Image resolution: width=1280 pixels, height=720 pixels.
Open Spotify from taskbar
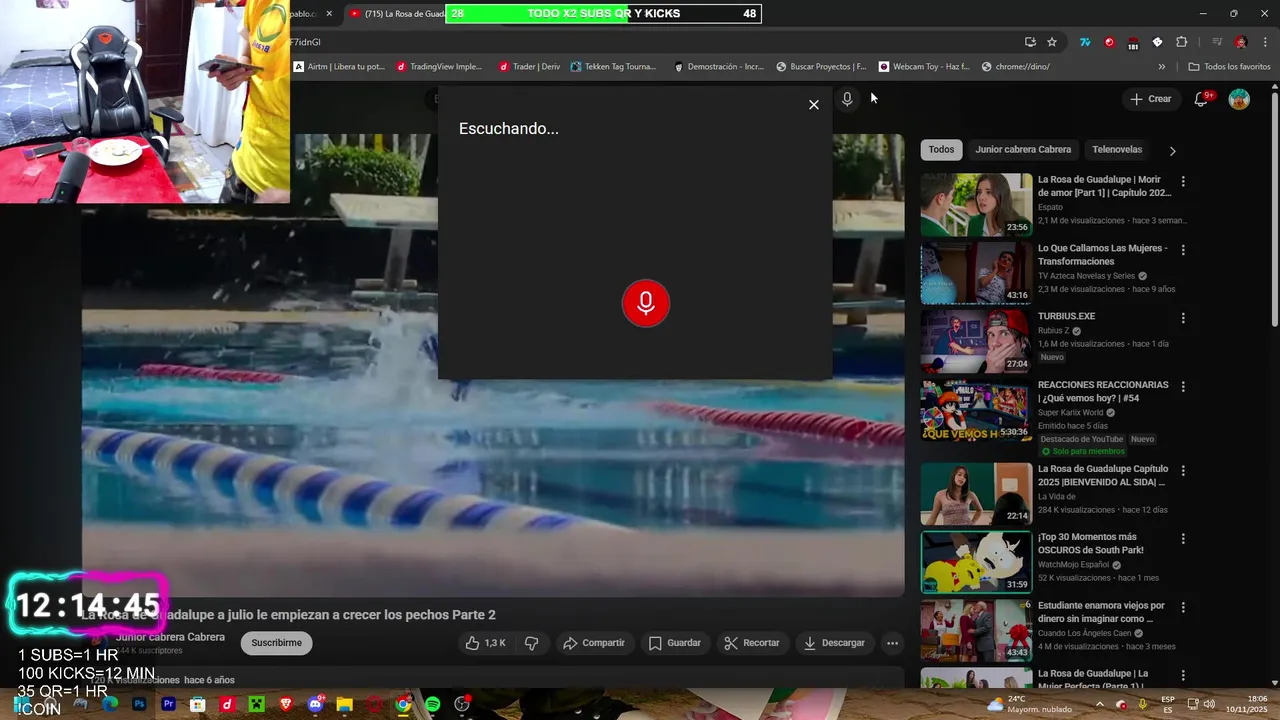pyautogui.click(x=433, y=704)
